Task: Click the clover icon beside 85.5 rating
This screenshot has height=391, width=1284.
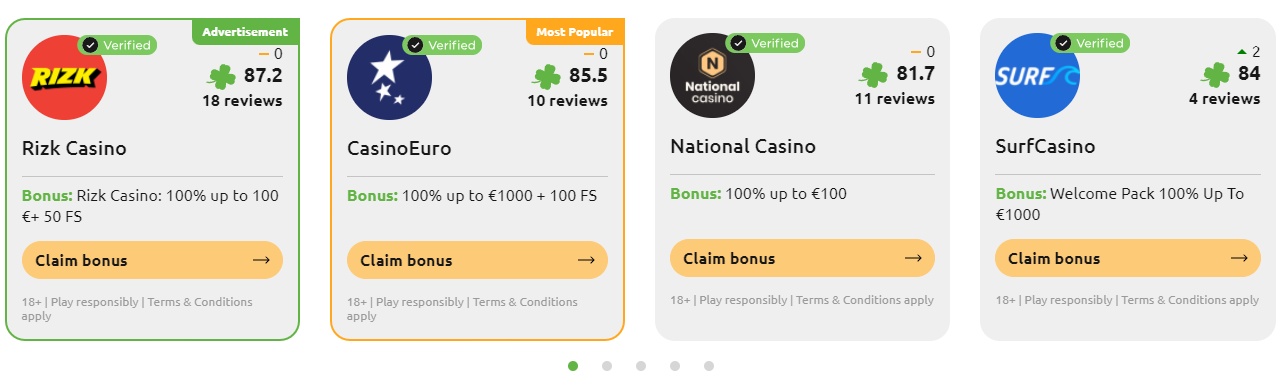Action: tap(546, 76)
